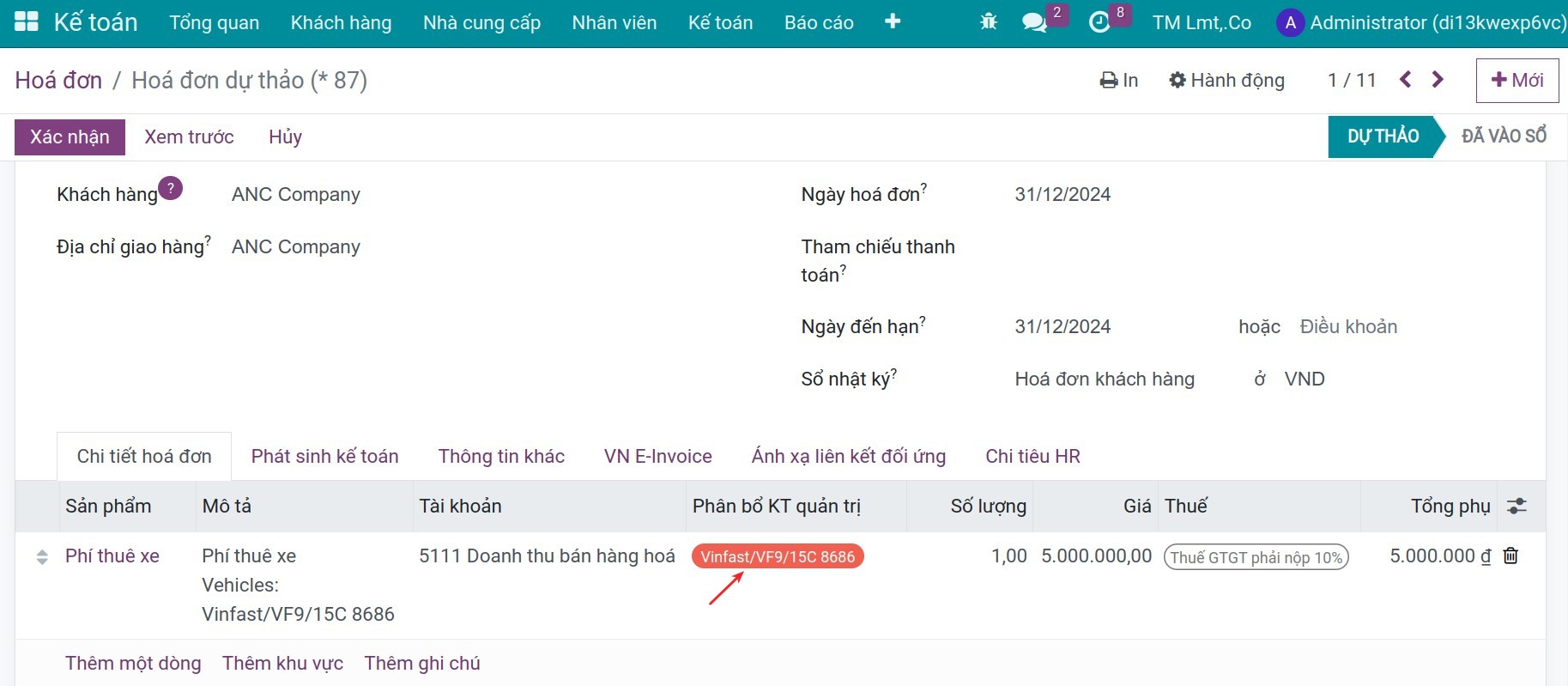Screen dimensions: 1568x686
Task: Select the ĐÃ VÀO SỔ status
Action: pos(1504,137)
